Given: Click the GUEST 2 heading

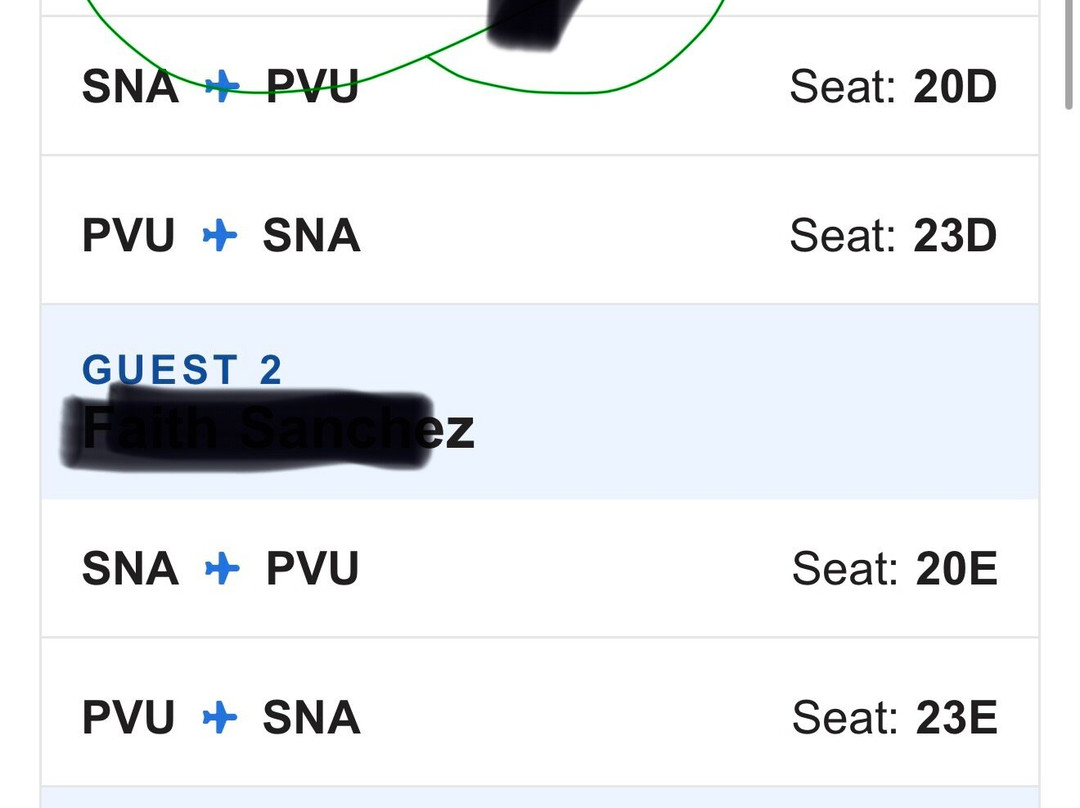Looking at the screenshot, I should [182, 370].
